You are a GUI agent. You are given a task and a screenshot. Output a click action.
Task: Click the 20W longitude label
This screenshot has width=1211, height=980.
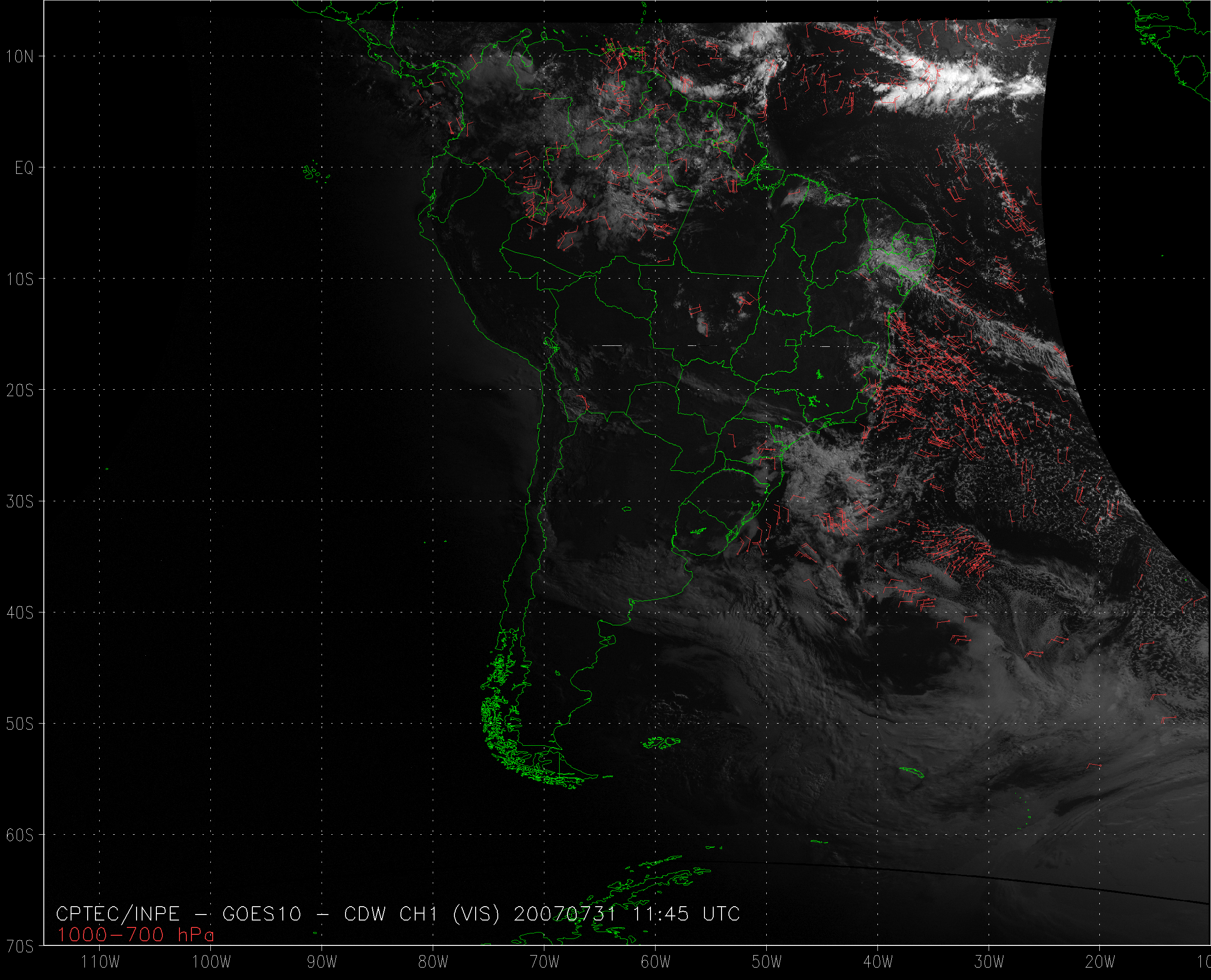point(1100,962)
